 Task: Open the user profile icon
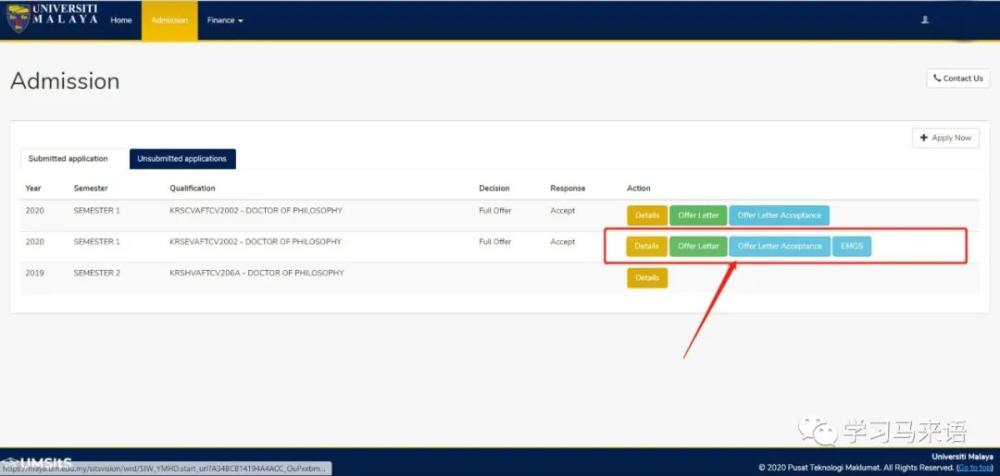pyautogui.click(x=924, y=20)
